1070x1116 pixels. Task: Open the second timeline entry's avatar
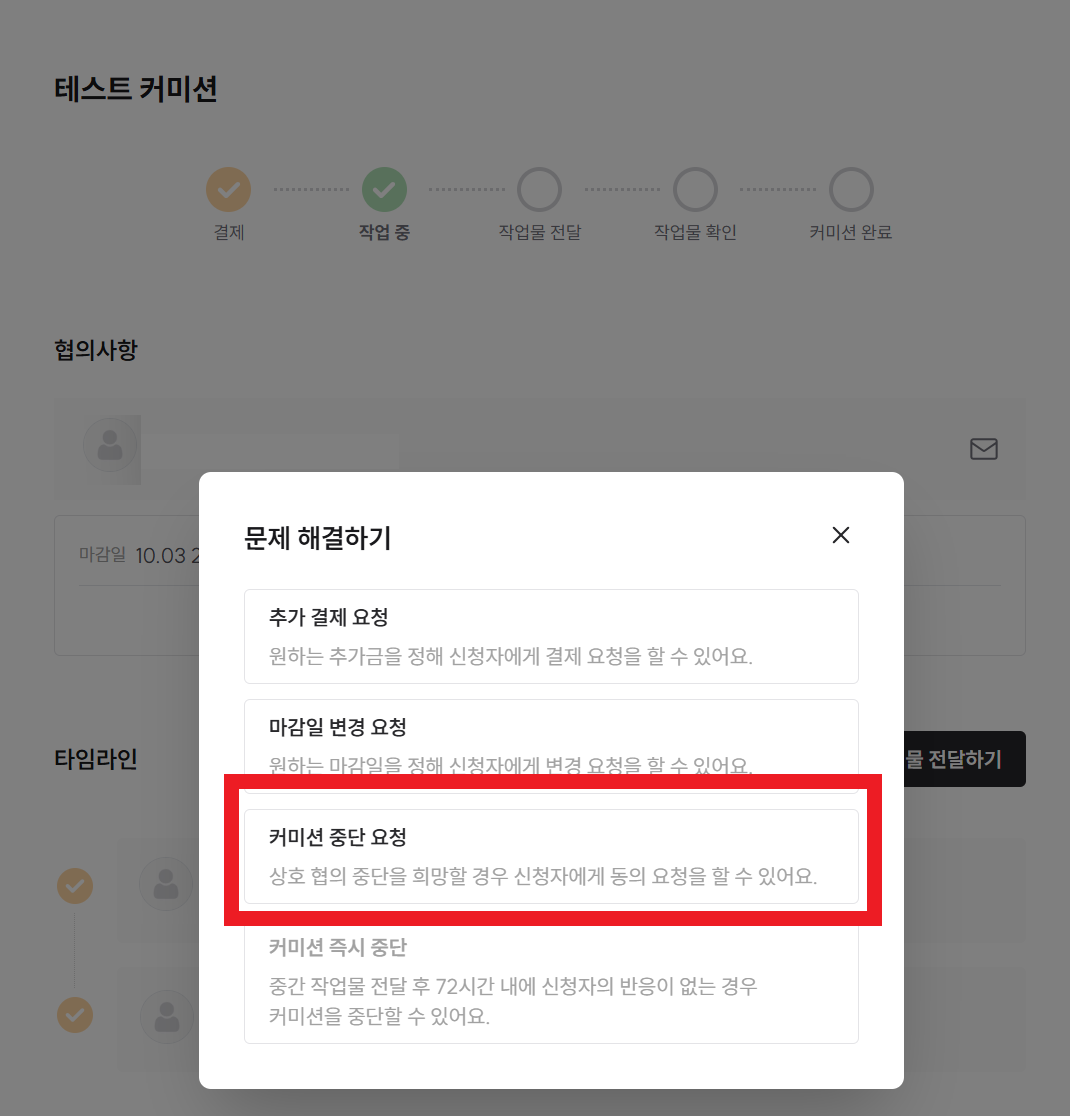pyautogui.click(x=166, y=1017)
